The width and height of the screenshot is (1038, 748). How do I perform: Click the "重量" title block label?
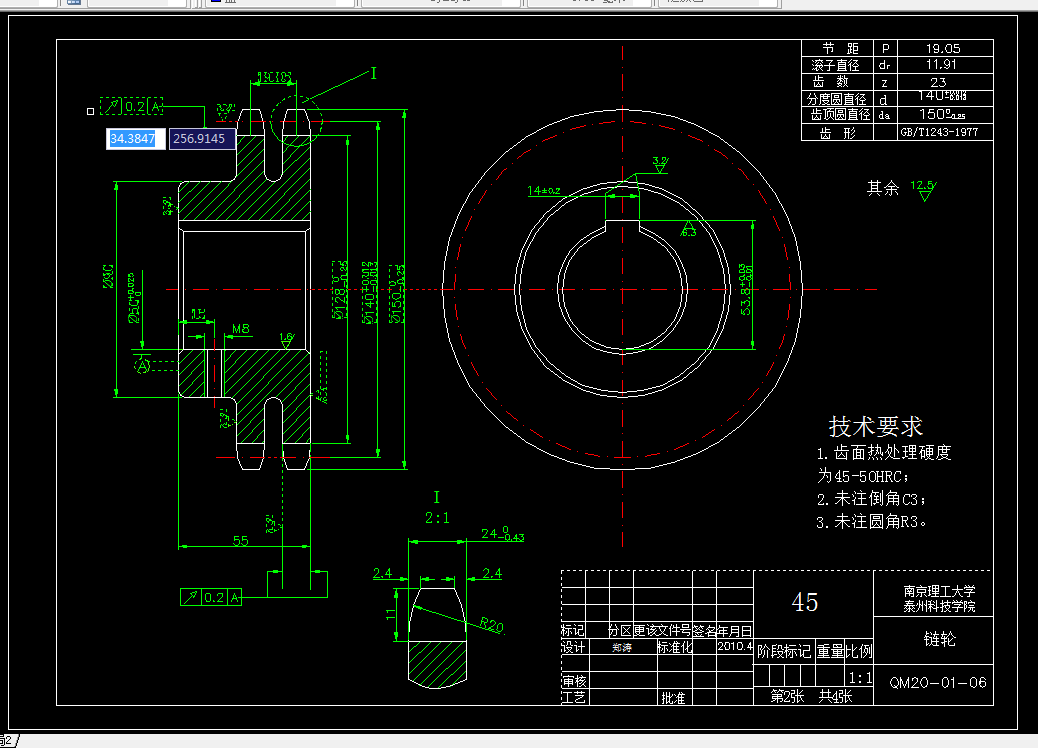pos(830,651)
